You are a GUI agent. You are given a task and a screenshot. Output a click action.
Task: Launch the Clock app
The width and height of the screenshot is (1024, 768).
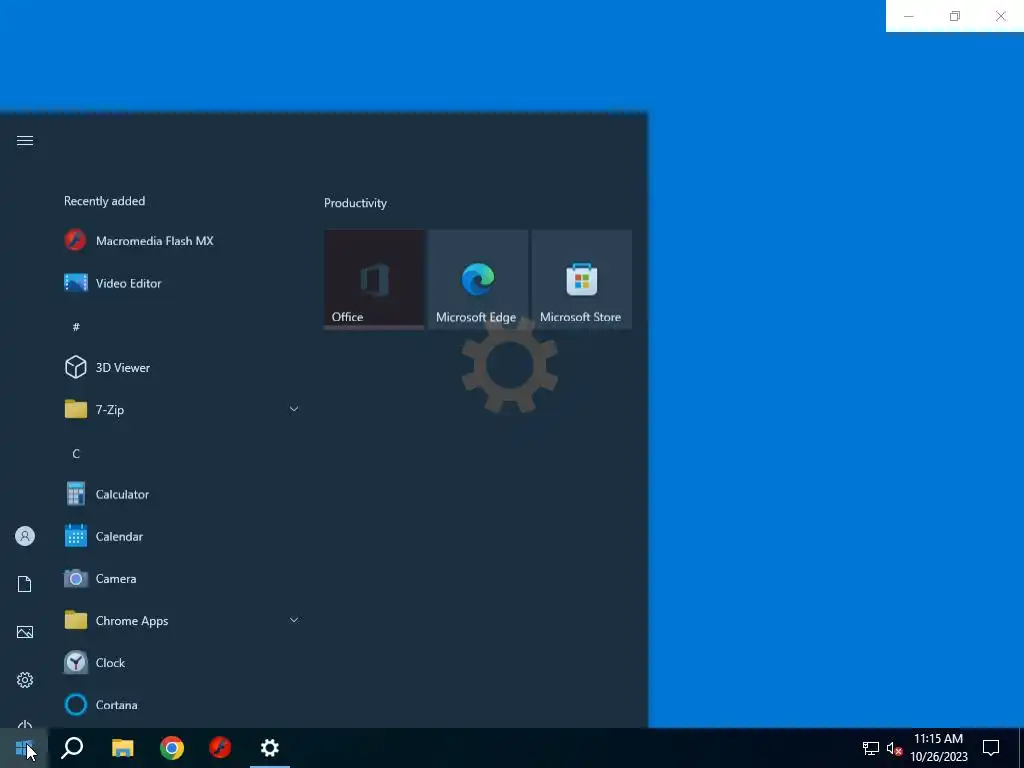(182, 663)
